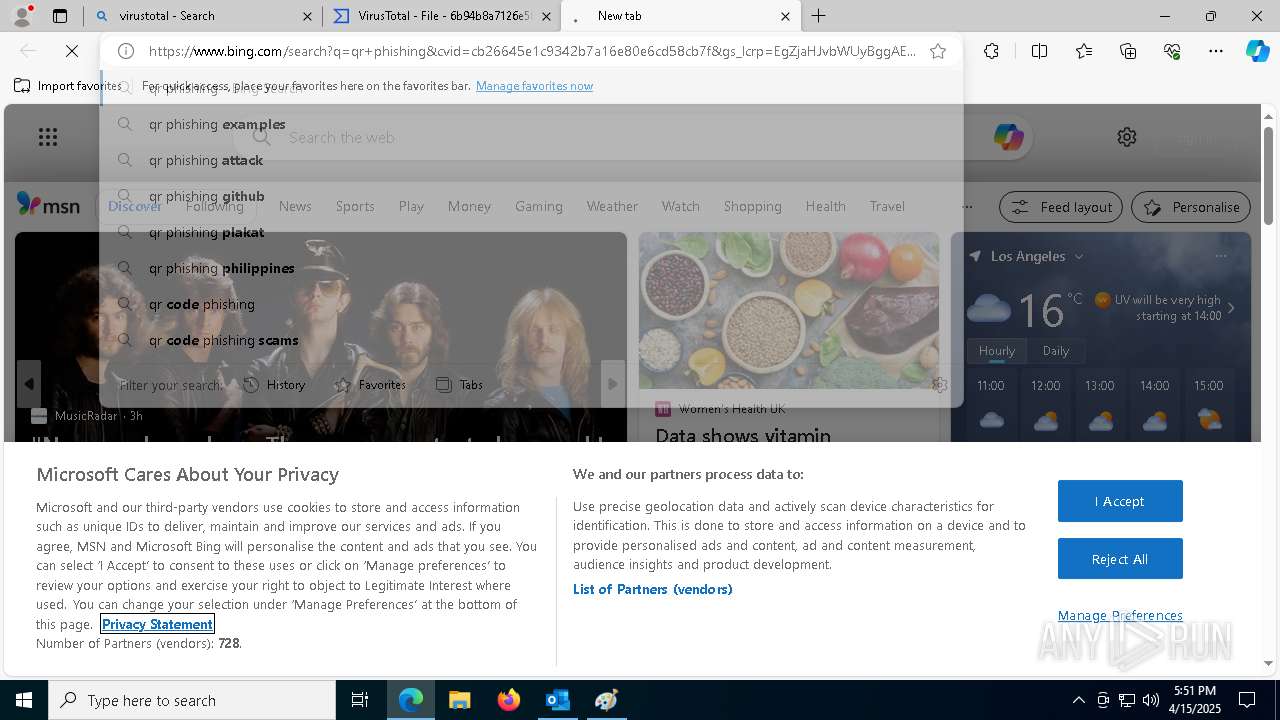This screenshot has height=720, width=1280.
Task: Open page settings gear icon
Action: coord(1127,137)
